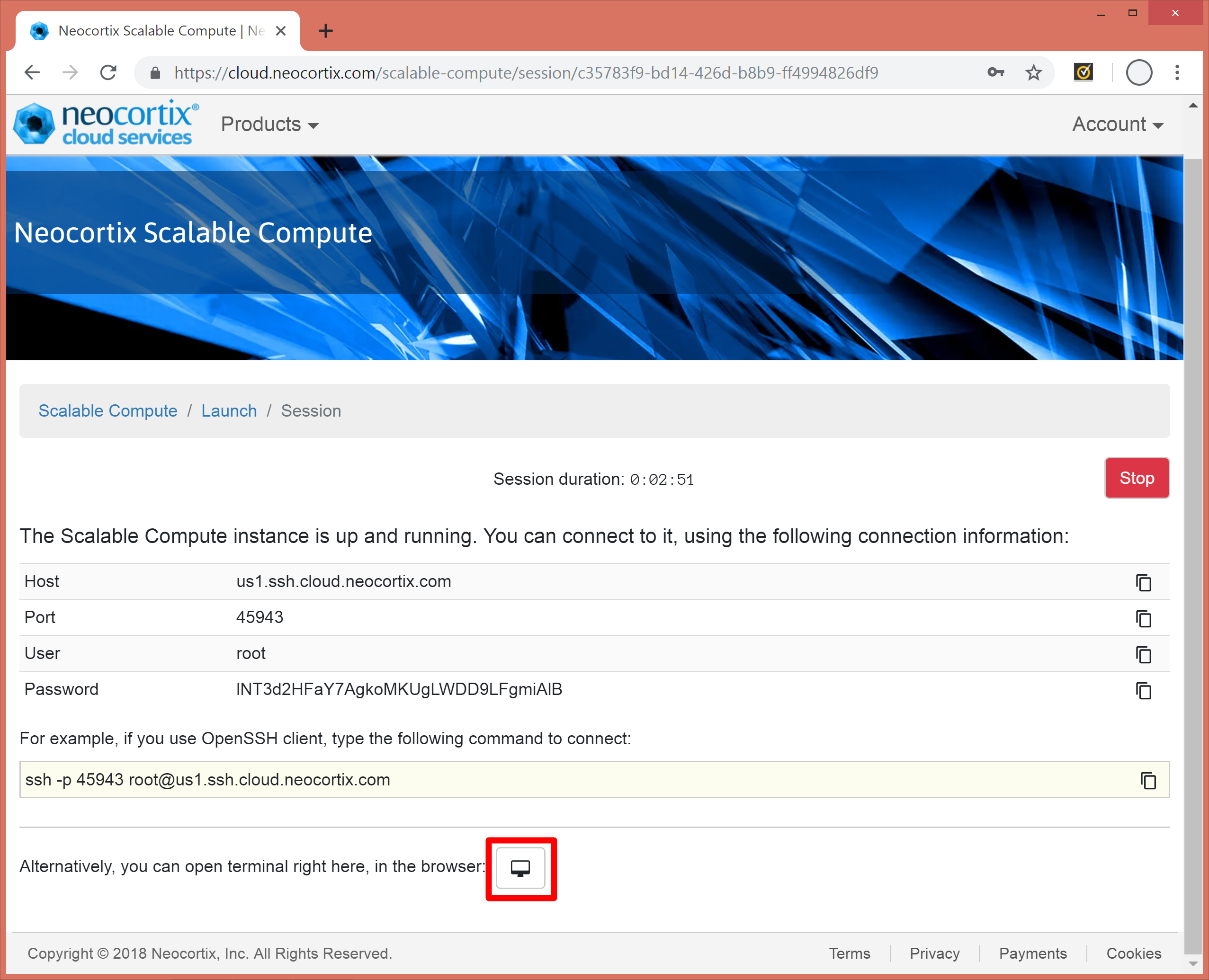The width and height of the screenshot is (1209, 980).
Task: Bookmark this page with star icon
Action: click(1033, 73)
